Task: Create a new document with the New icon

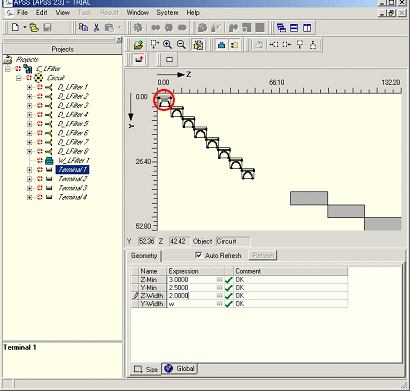Action: [15, 27]
